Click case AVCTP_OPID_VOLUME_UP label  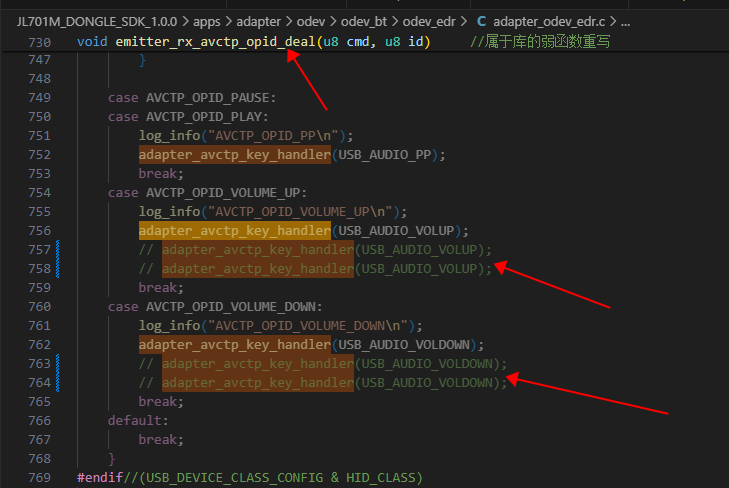(x=207, y=192)
